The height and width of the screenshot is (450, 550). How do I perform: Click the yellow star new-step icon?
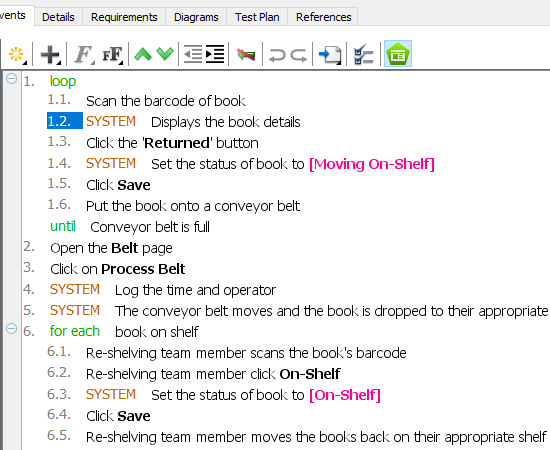coord(16,54)
